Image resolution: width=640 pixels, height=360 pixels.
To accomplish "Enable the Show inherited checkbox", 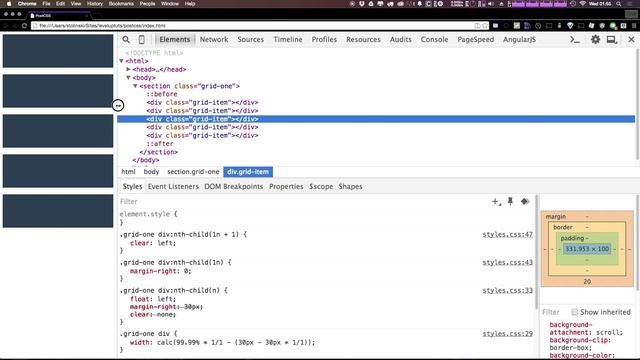I will pos(574,312).
